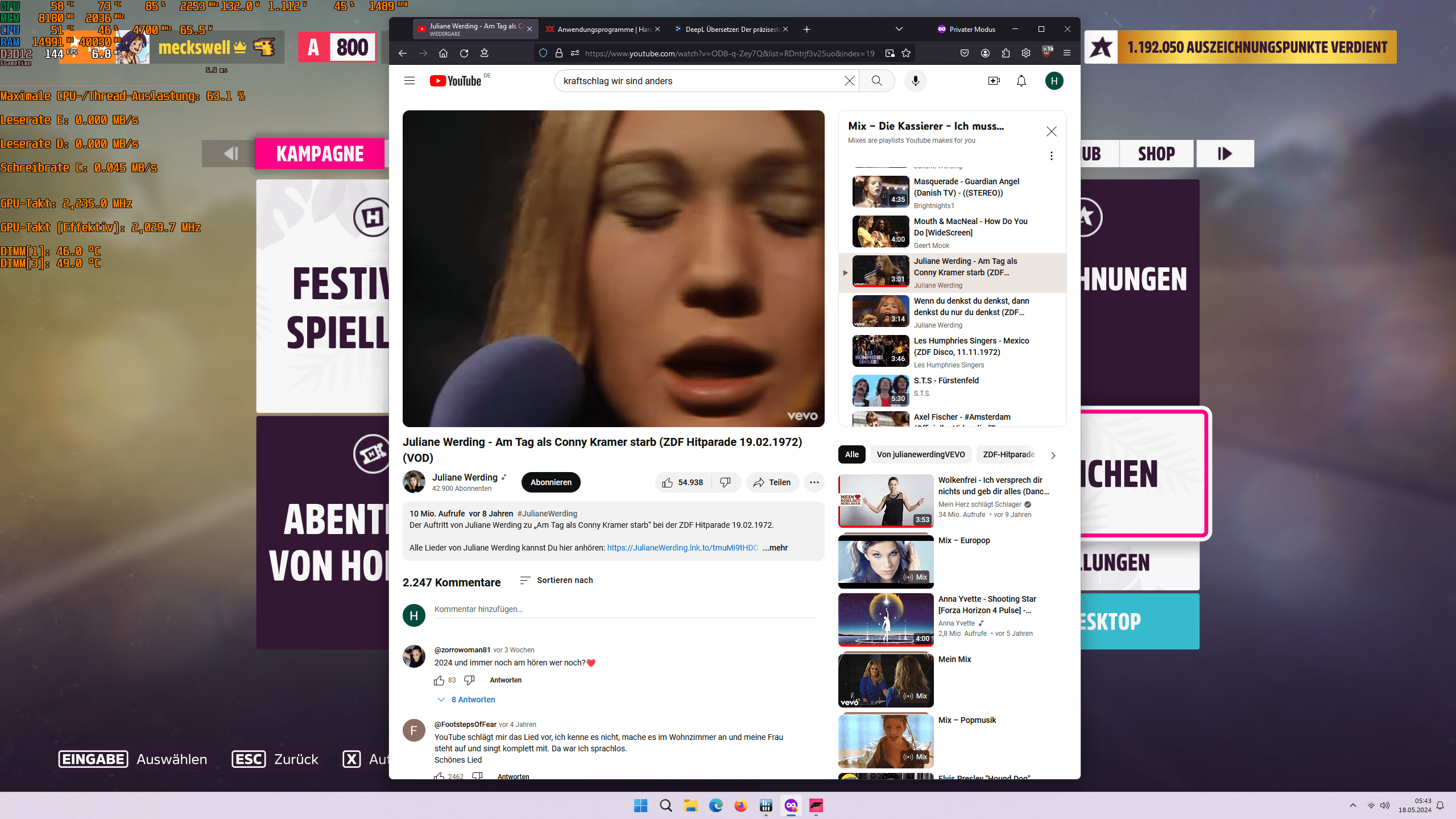Expand 8 Antworten replies

pyautogui.click(x=466, y=700)
